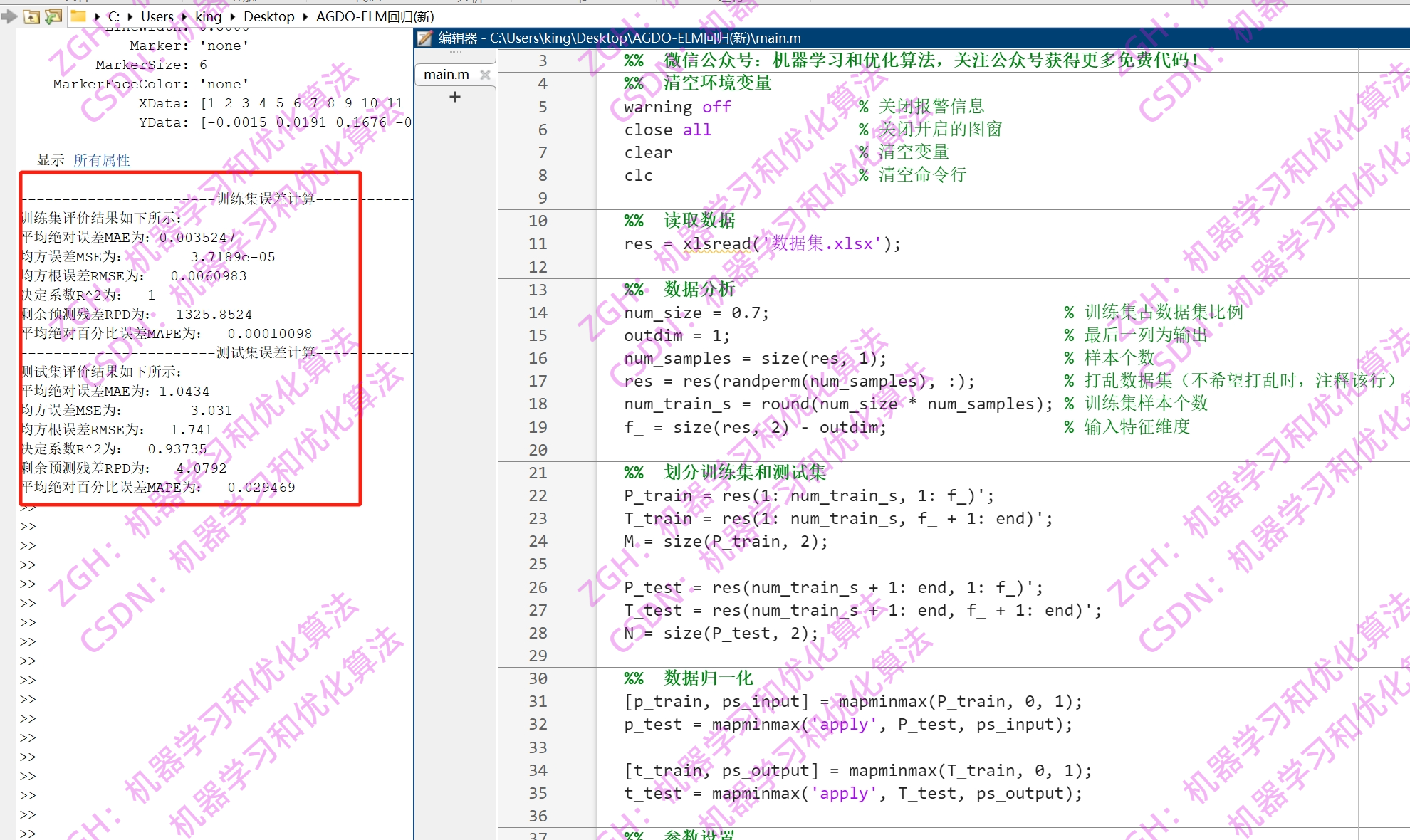Open the AGDO-ELM回归(新) breadcrumb folder
Viewport: 1410px width, 840px height.
(x=375, y=16)
